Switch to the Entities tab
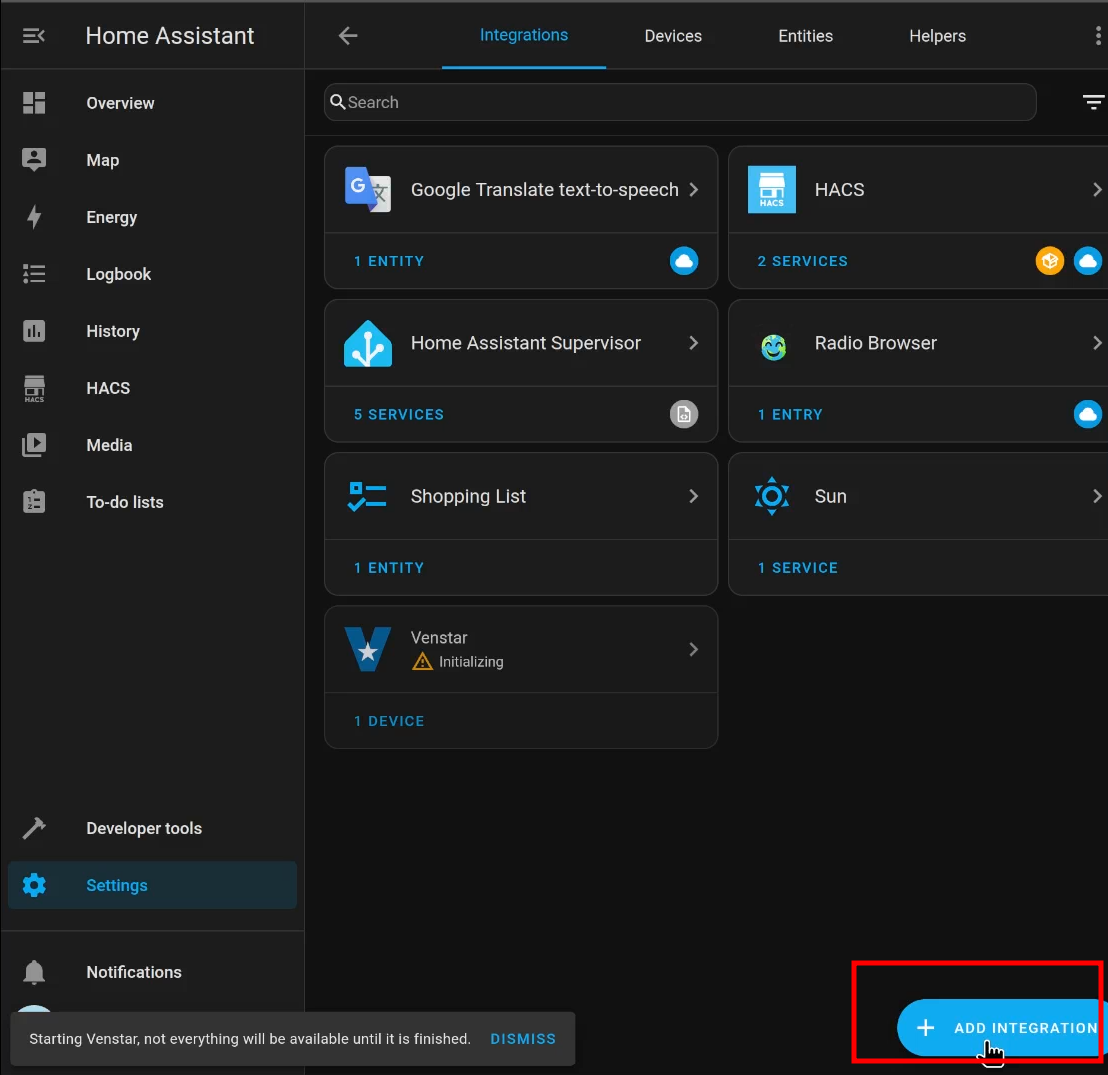Screen dimensions: 1108x1075 pyautogui.click(x=805, y=36)
